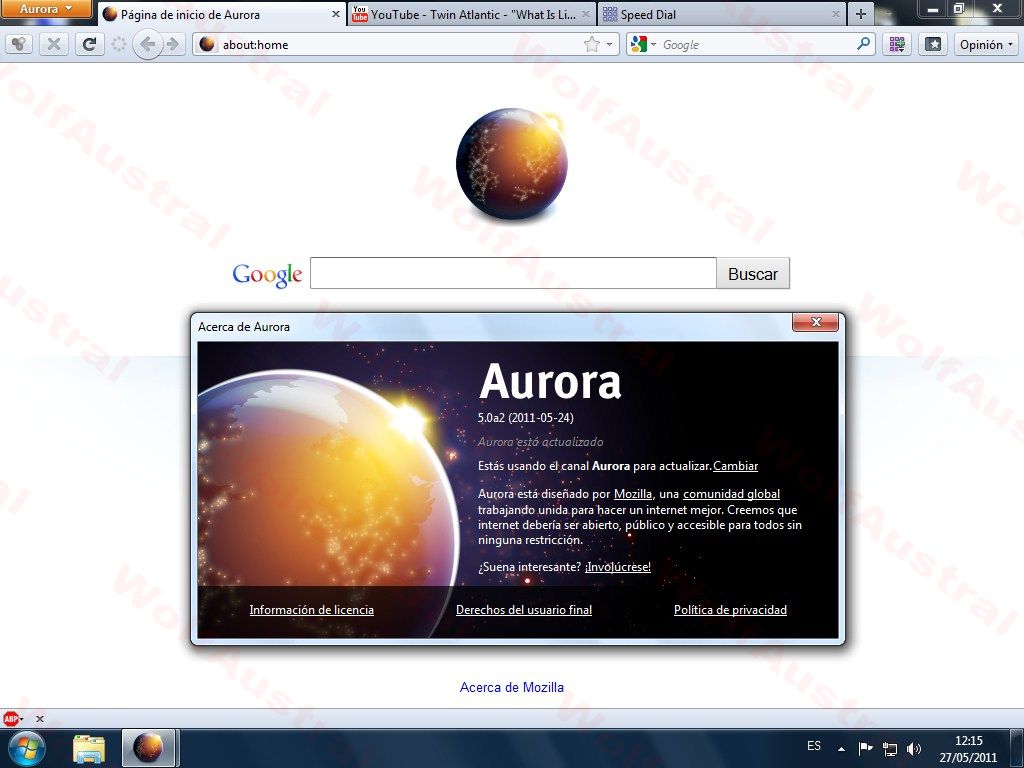Screen dimensions: 1024x768
Task: Open the address bar history dropdown arrow
Action: (x=610, y=44)
